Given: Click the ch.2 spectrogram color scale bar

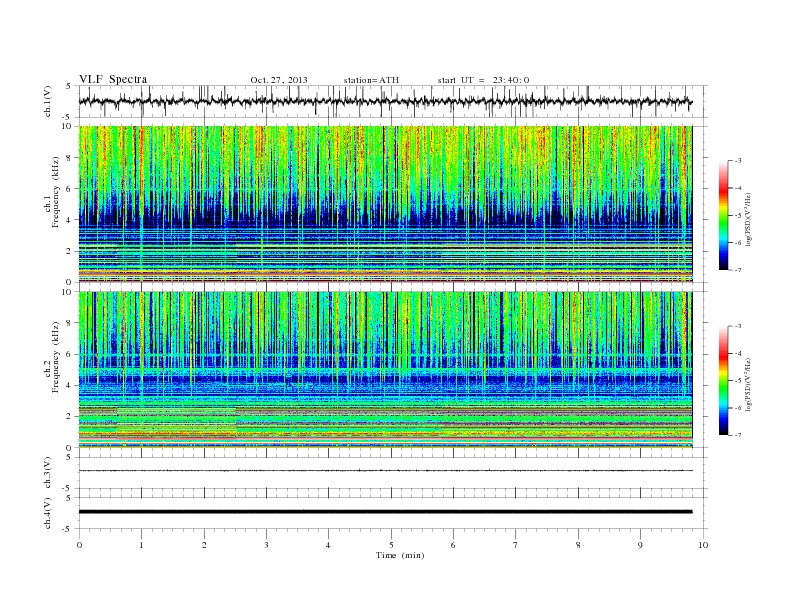Looking at the screenshot, I should pyautogui.click(x=723, y=381).
